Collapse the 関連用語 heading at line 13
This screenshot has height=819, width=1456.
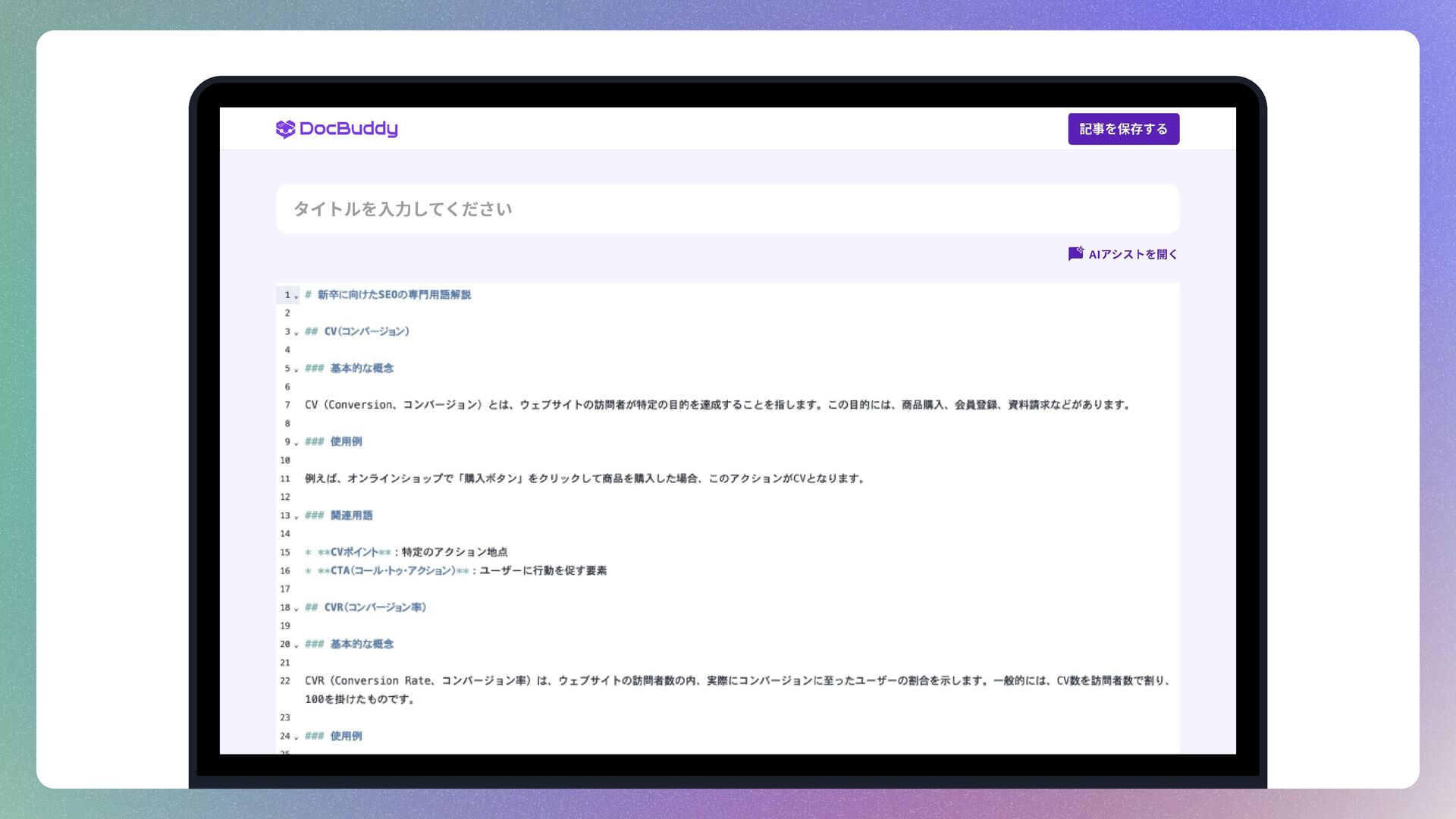point(297,516)
